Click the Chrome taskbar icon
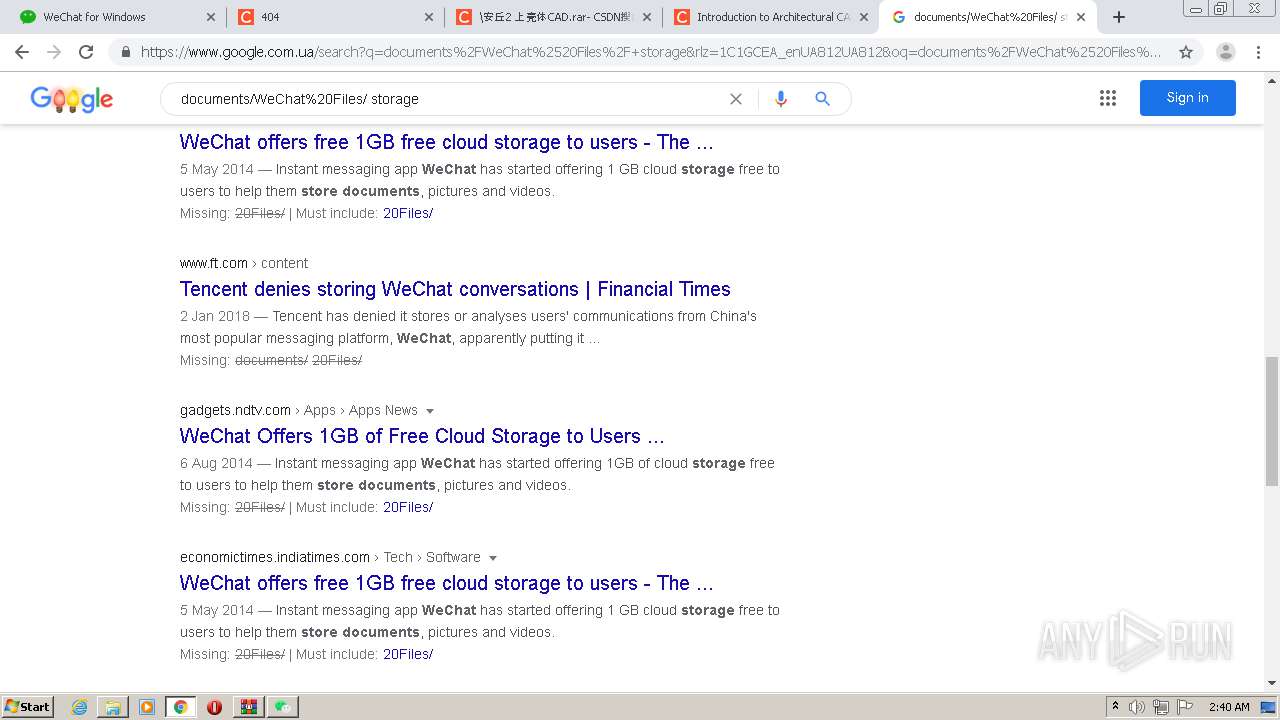This screenshot has width=1280, height=720. [180, 707]
